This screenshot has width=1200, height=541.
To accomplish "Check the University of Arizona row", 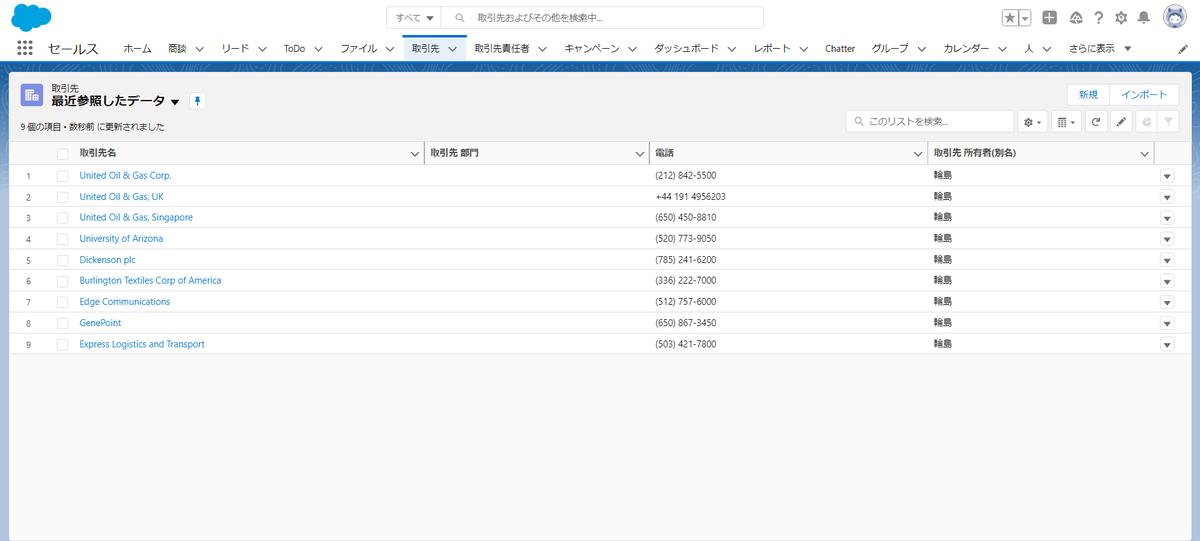I will (x=63, y=239).
